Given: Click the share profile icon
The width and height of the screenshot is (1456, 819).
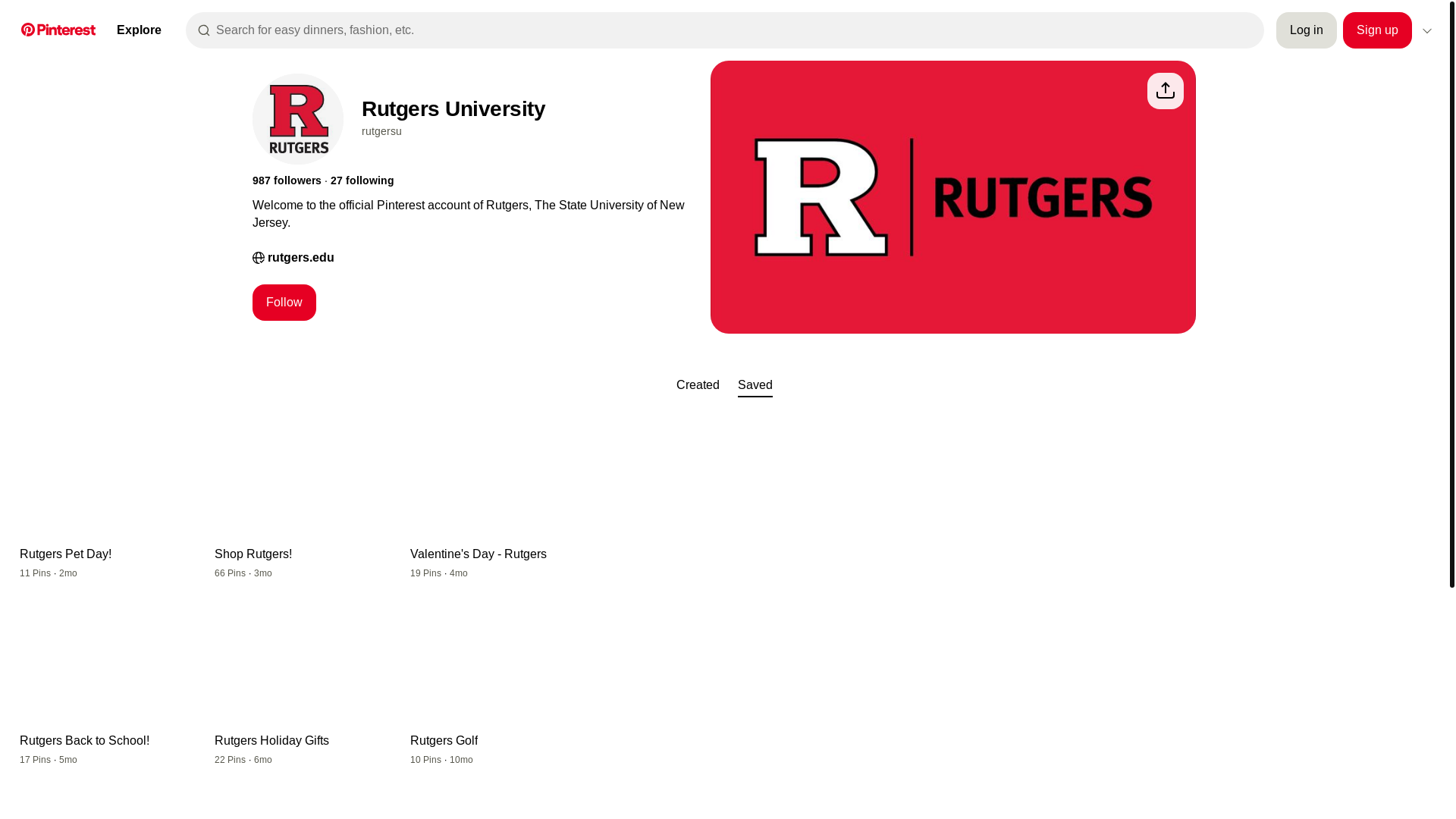Looking at the screenshot, I should (x=1165, y=91).
